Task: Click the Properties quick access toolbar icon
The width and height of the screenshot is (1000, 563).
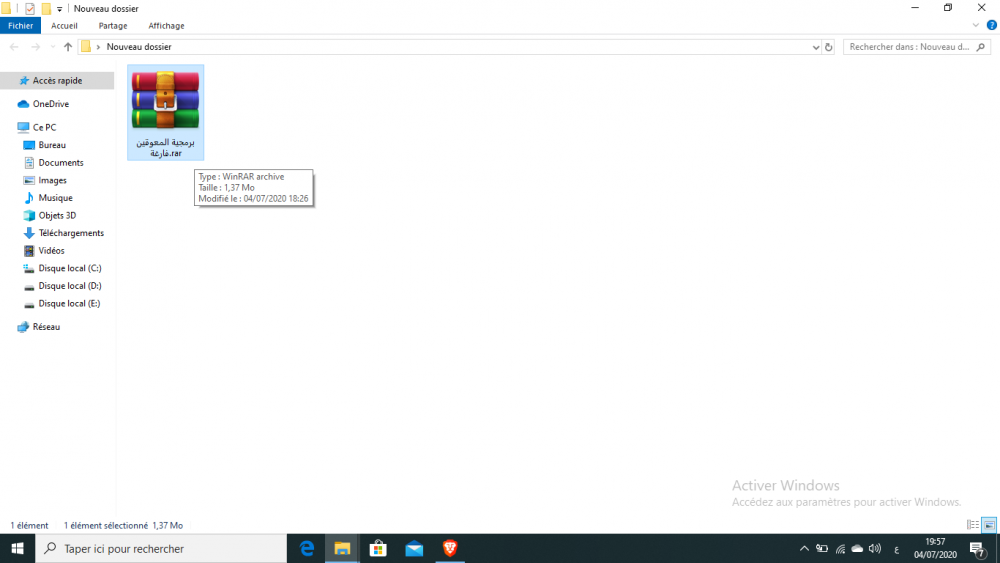Action: pyautogui.click(x=30, y=9)
